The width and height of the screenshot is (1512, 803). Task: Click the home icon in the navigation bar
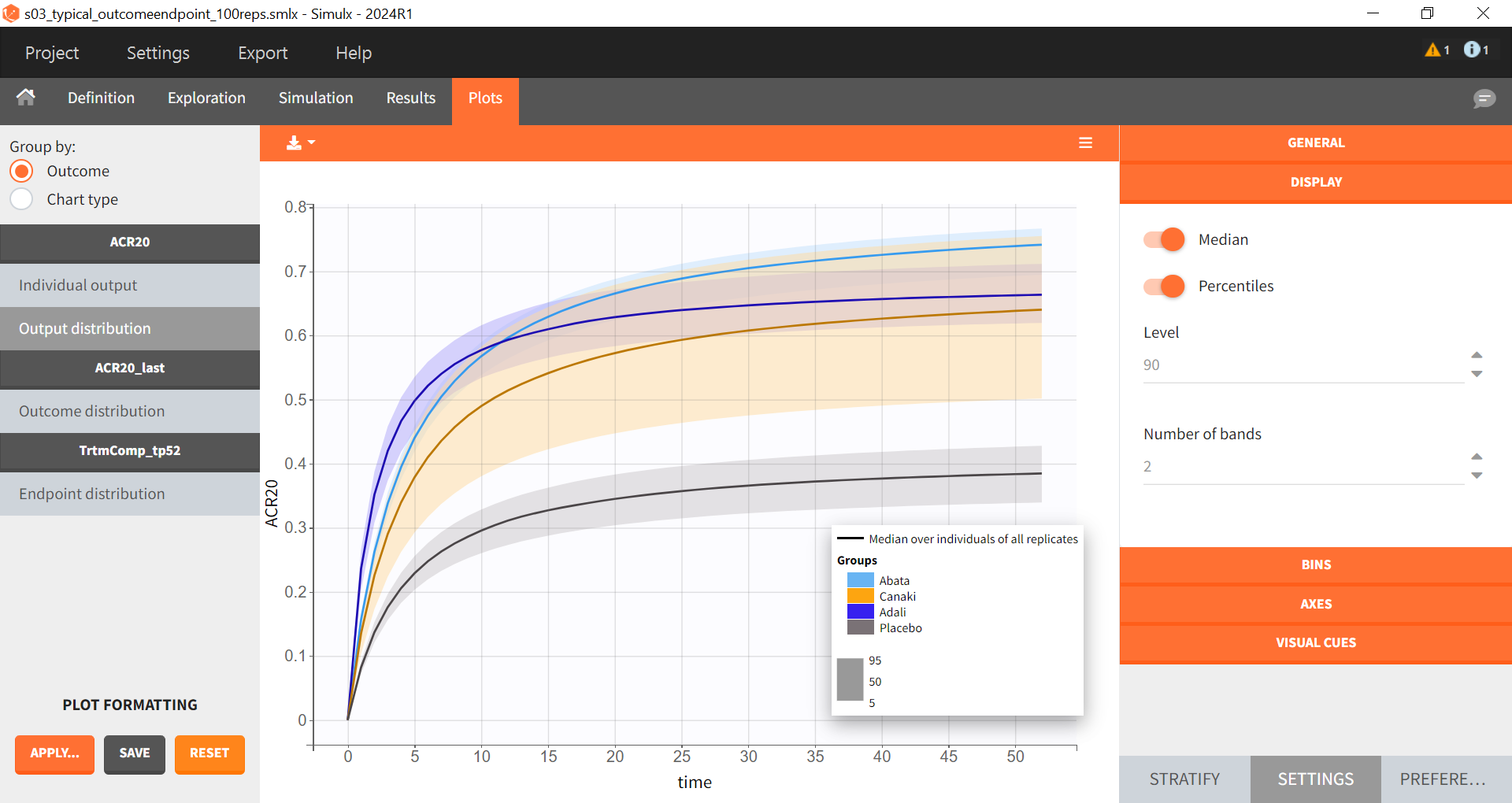click(26, 98)
